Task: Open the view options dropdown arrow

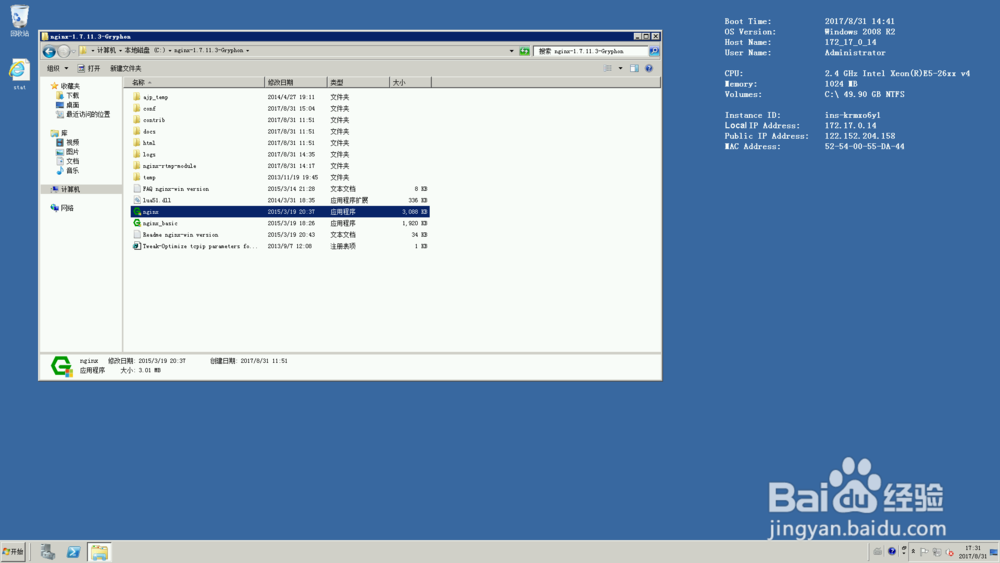Action: pyautogui.click(x=620, y=68)
